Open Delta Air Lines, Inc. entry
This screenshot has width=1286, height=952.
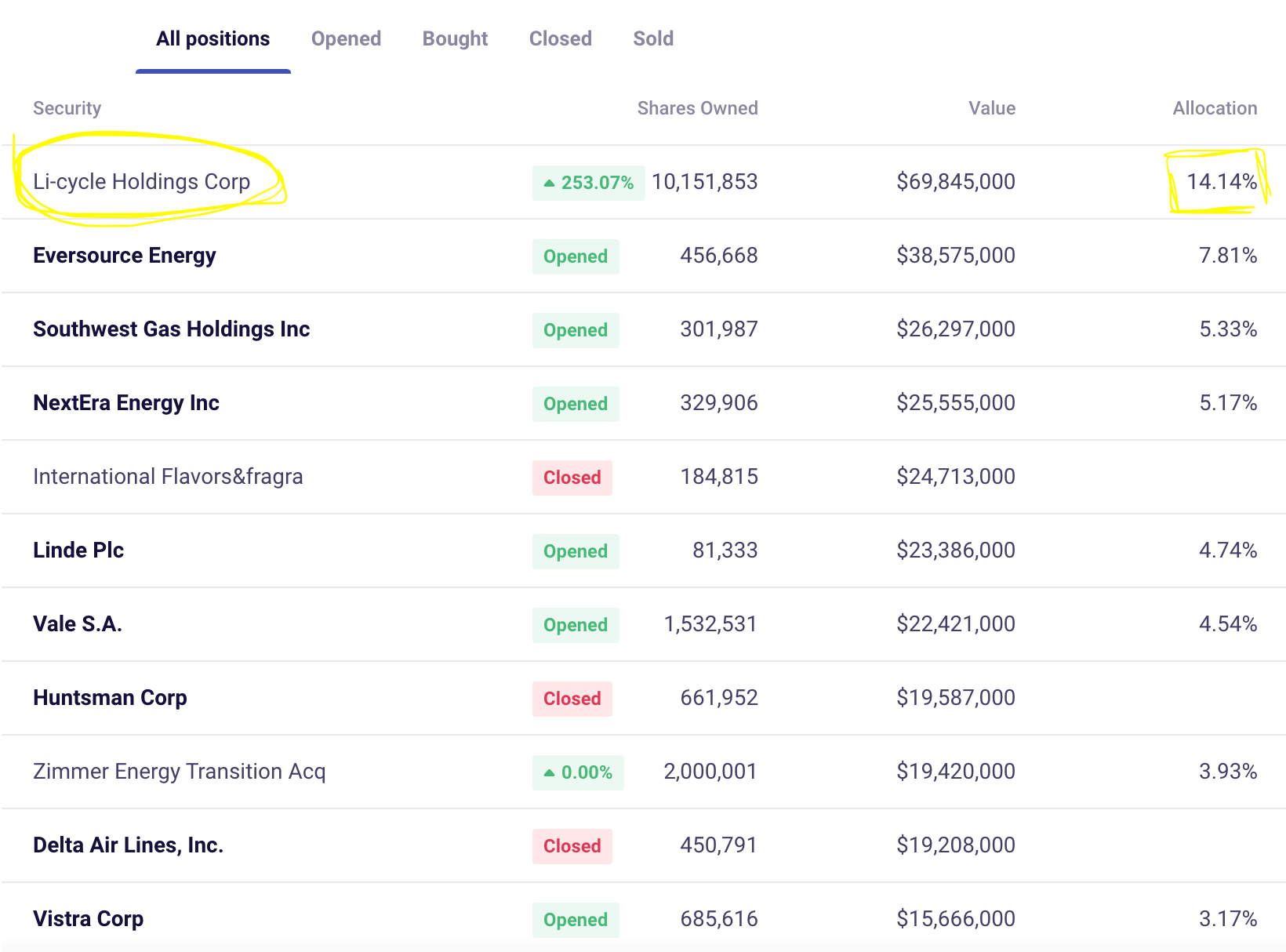129,845
